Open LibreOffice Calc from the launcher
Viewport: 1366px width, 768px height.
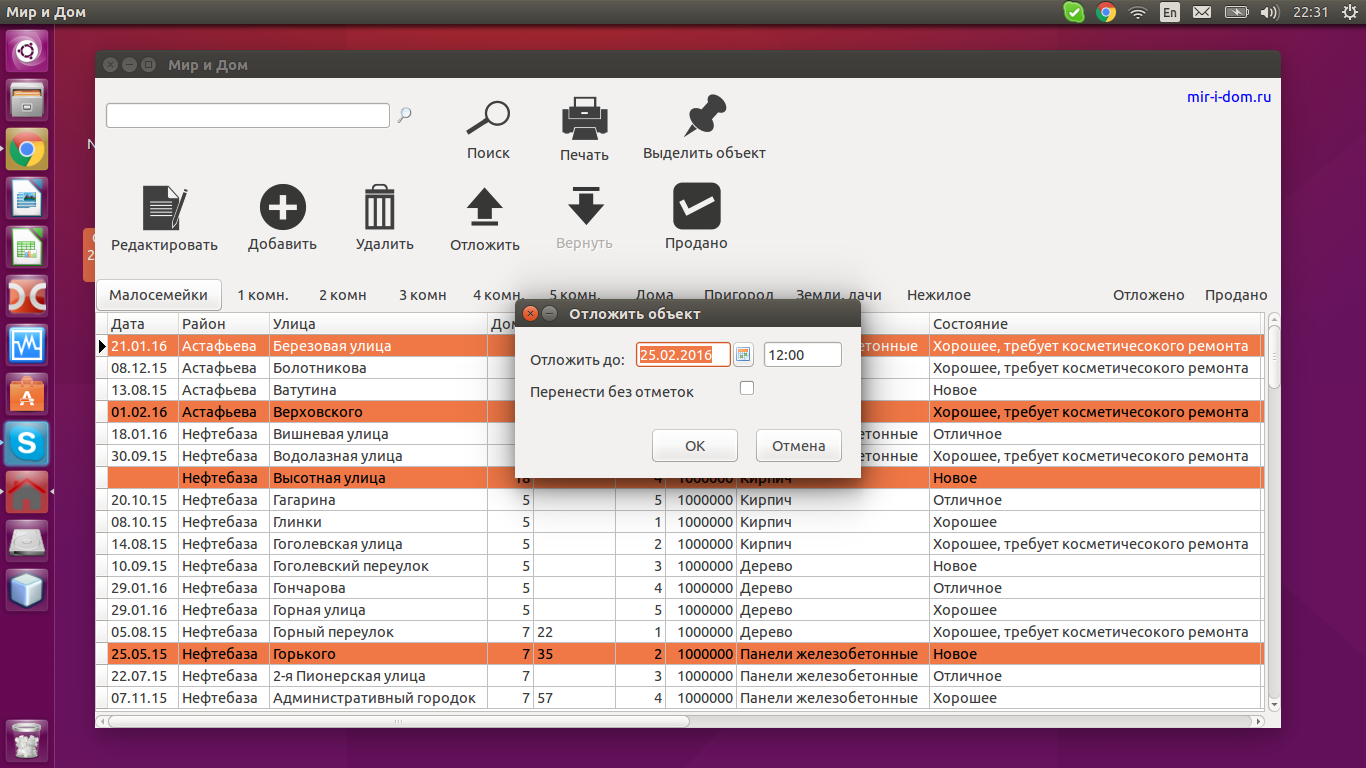click(x=27, y=248)
